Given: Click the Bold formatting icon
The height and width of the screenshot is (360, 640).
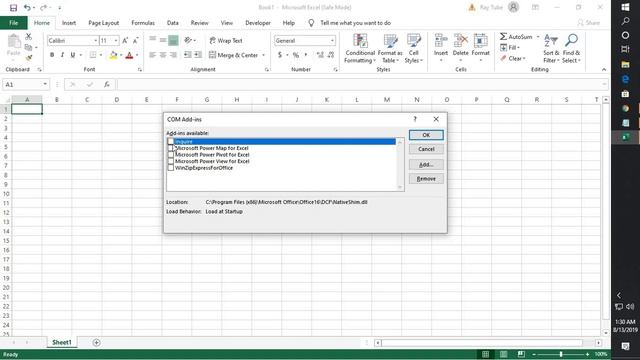Looking at the screenshot, I should click(x=52, y=55).
